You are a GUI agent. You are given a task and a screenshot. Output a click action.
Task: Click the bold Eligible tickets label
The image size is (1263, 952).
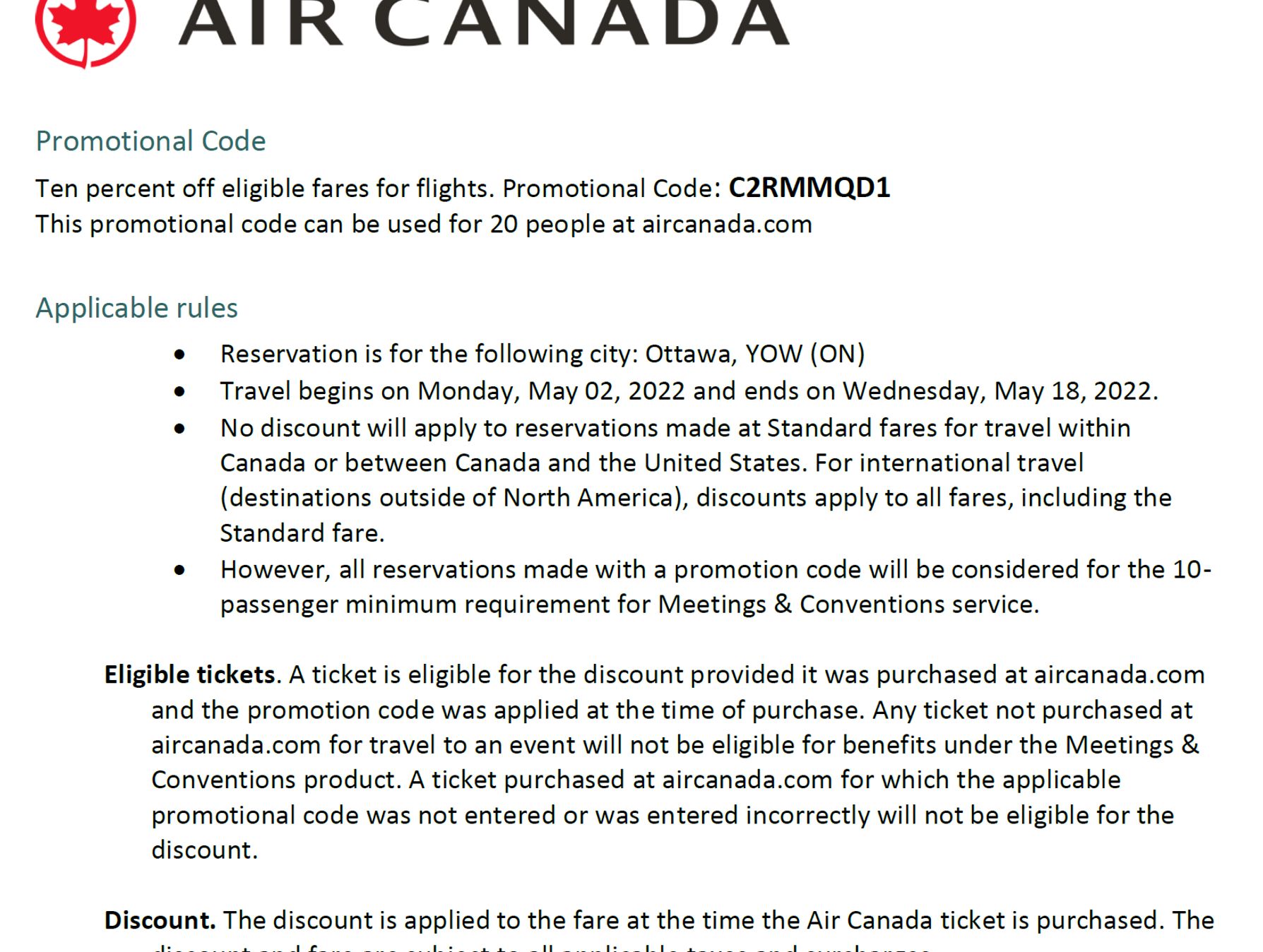pos(189,675)
